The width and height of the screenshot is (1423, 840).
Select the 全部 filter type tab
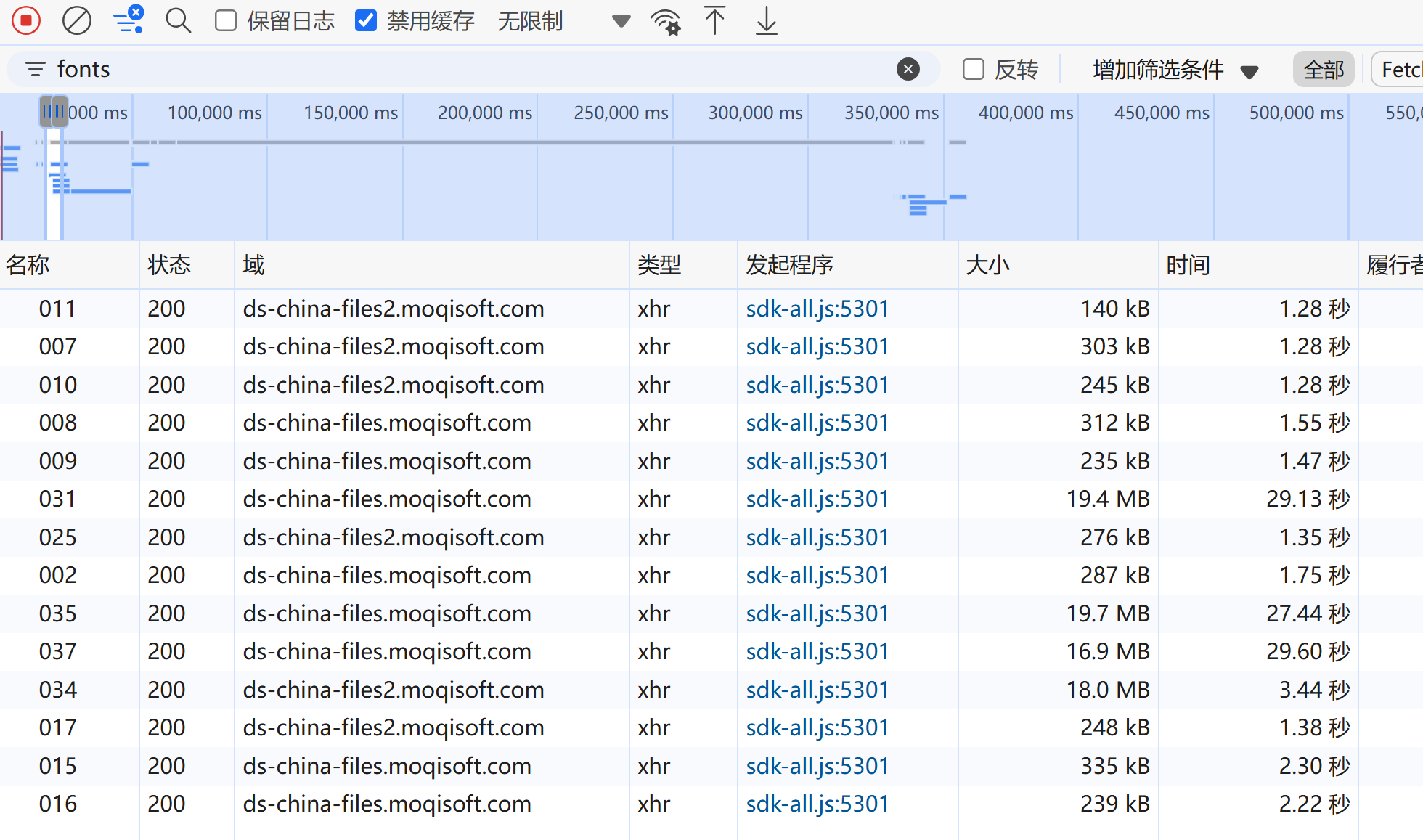click(1323, 70)
